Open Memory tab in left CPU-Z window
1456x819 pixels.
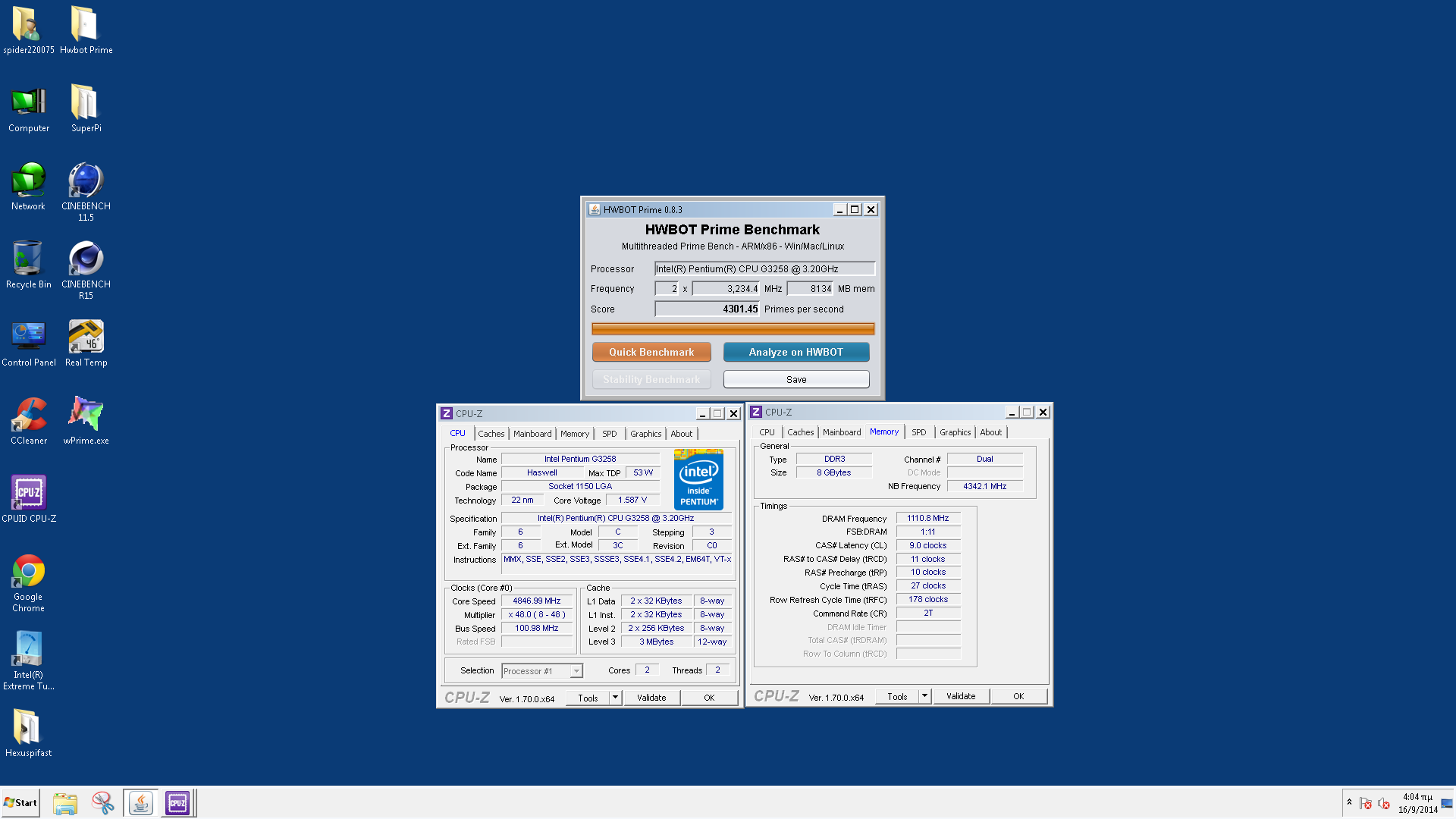point(574,434)
